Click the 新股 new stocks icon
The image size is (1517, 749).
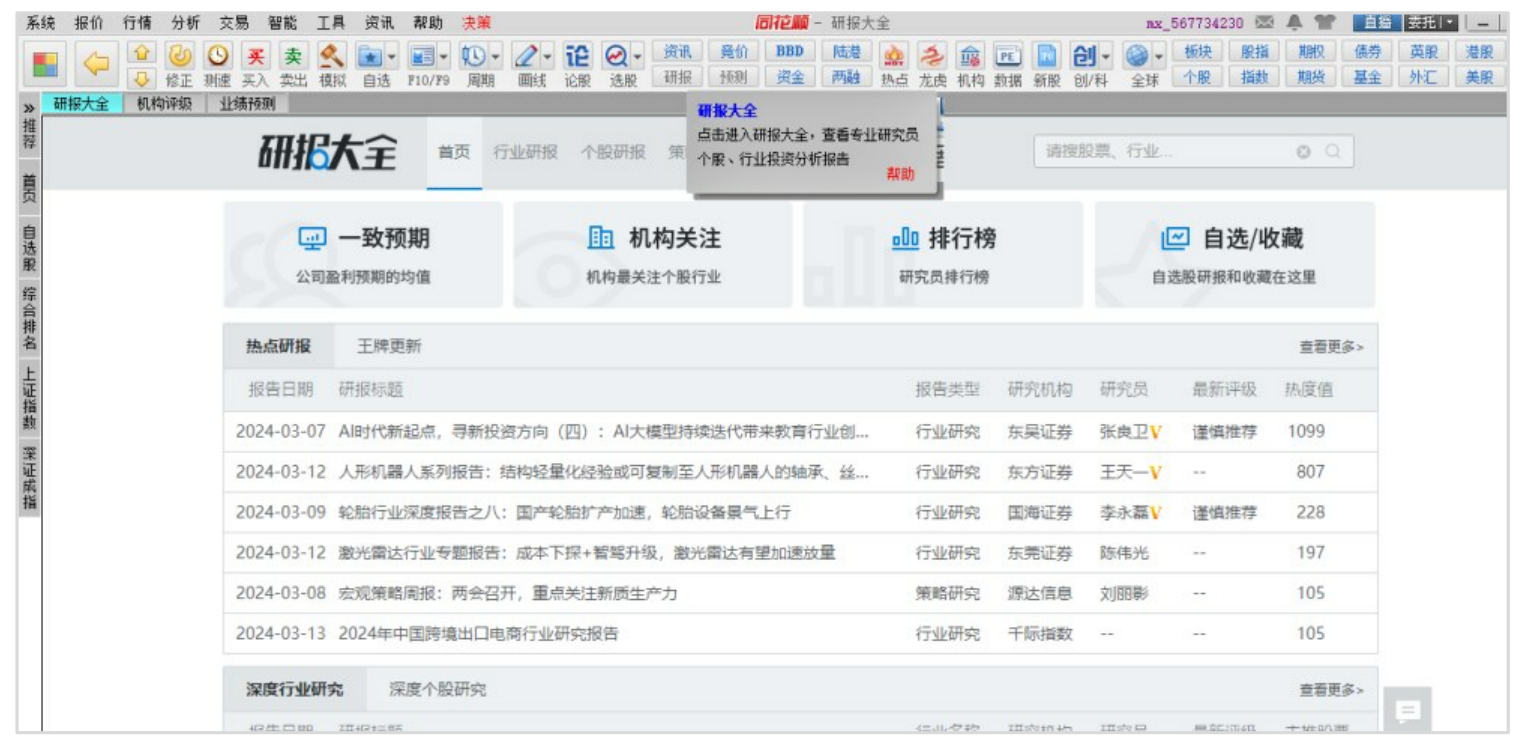point(1046,56)
